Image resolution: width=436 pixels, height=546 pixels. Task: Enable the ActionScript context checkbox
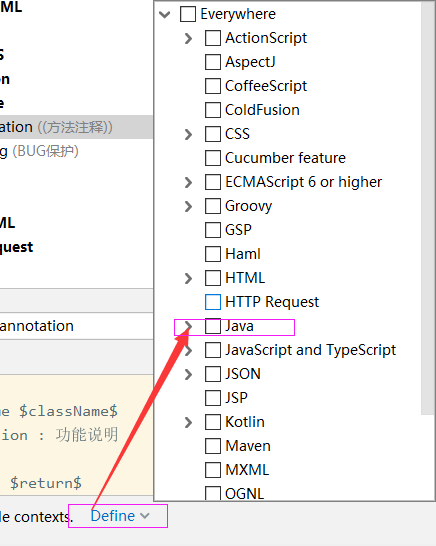tap(213, 38)
